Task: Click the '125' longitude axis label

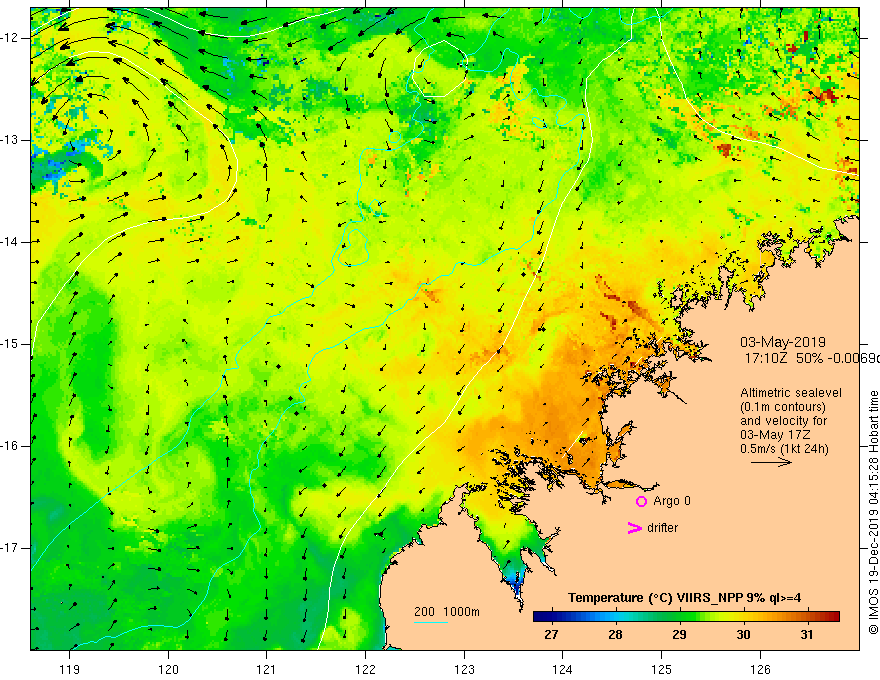Action: tap(662, 669)
